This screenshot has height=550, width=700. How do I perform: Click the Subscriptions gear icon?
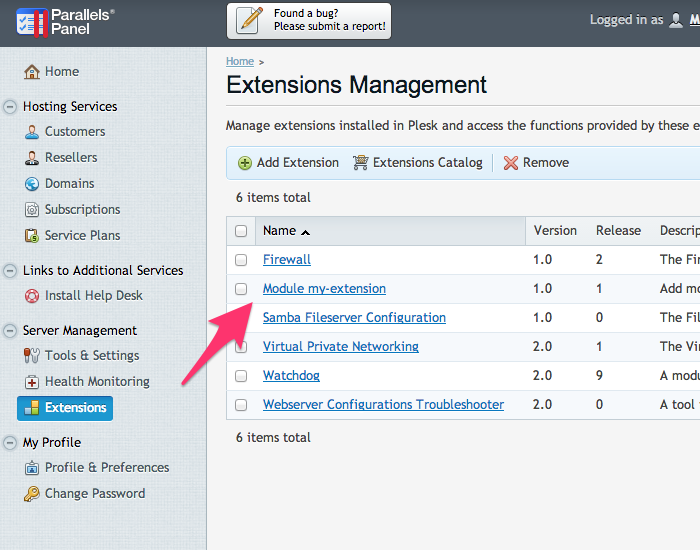32,209
